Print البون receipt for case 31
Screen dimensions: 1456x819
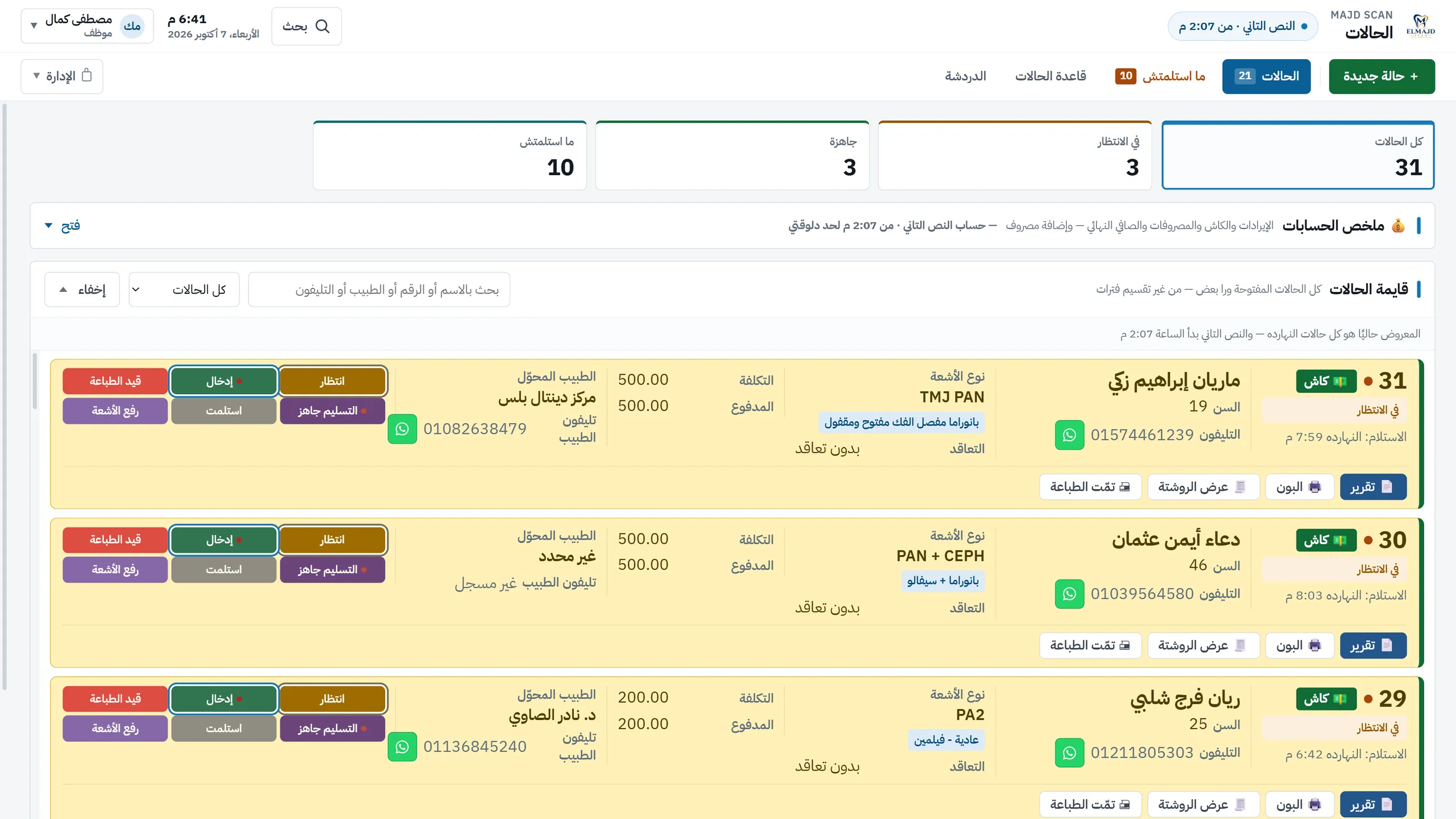click(x=1300, y=487)
